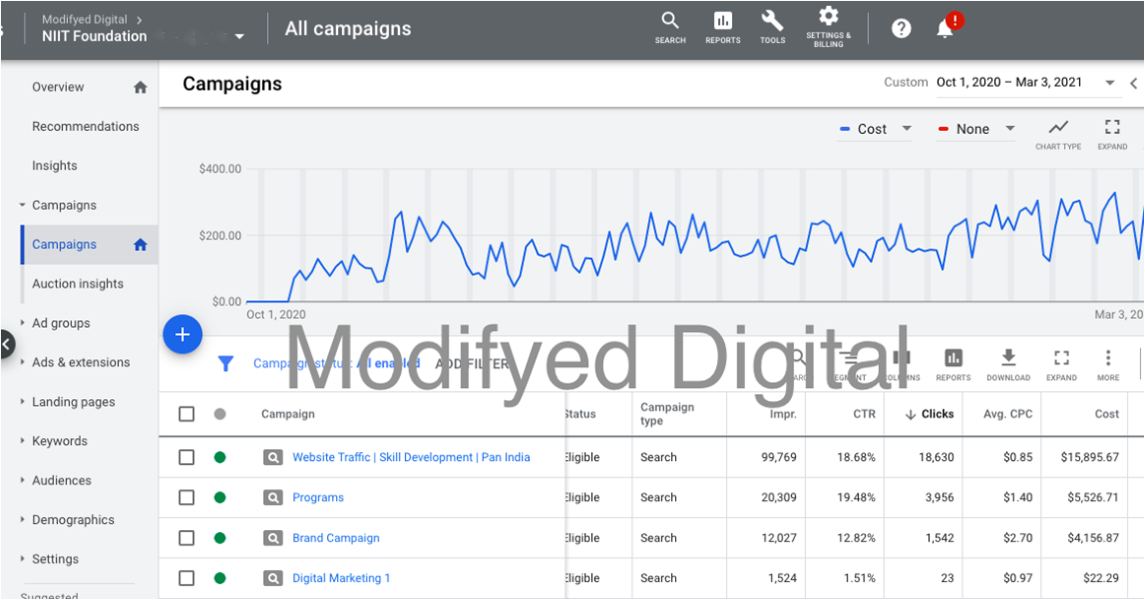Viewport: 1145px width, 600px height.
Task: Download the campaigns table
Action: tap(1008, 364)
